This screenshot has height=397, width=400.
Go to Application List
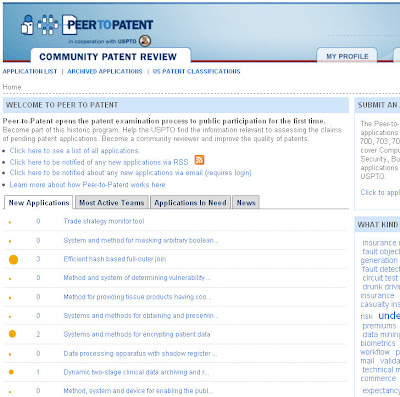pyautogui.click(x=30, y=71)
